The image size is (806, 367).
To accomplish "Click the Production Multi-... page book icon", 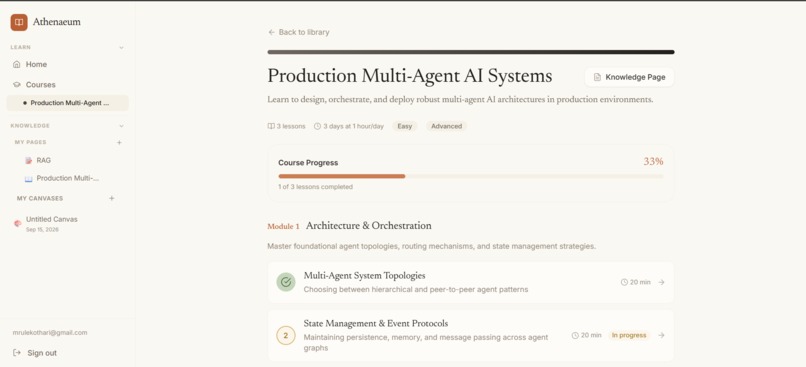I will pyautogui.click(x=28, y=179).
